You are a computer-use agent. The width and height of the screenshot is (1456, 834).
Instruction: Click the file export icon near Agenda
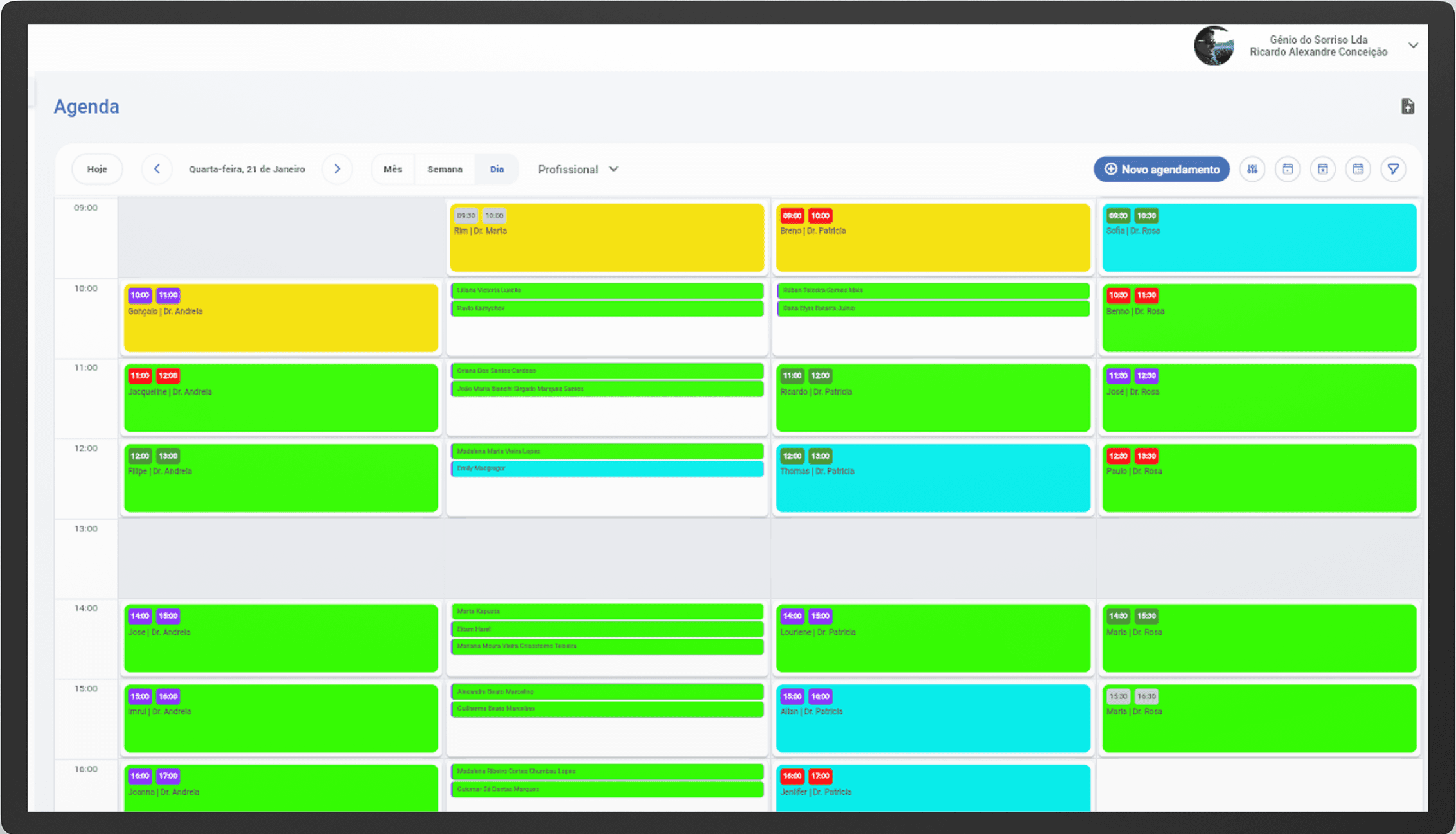(x=1407, y=107)
